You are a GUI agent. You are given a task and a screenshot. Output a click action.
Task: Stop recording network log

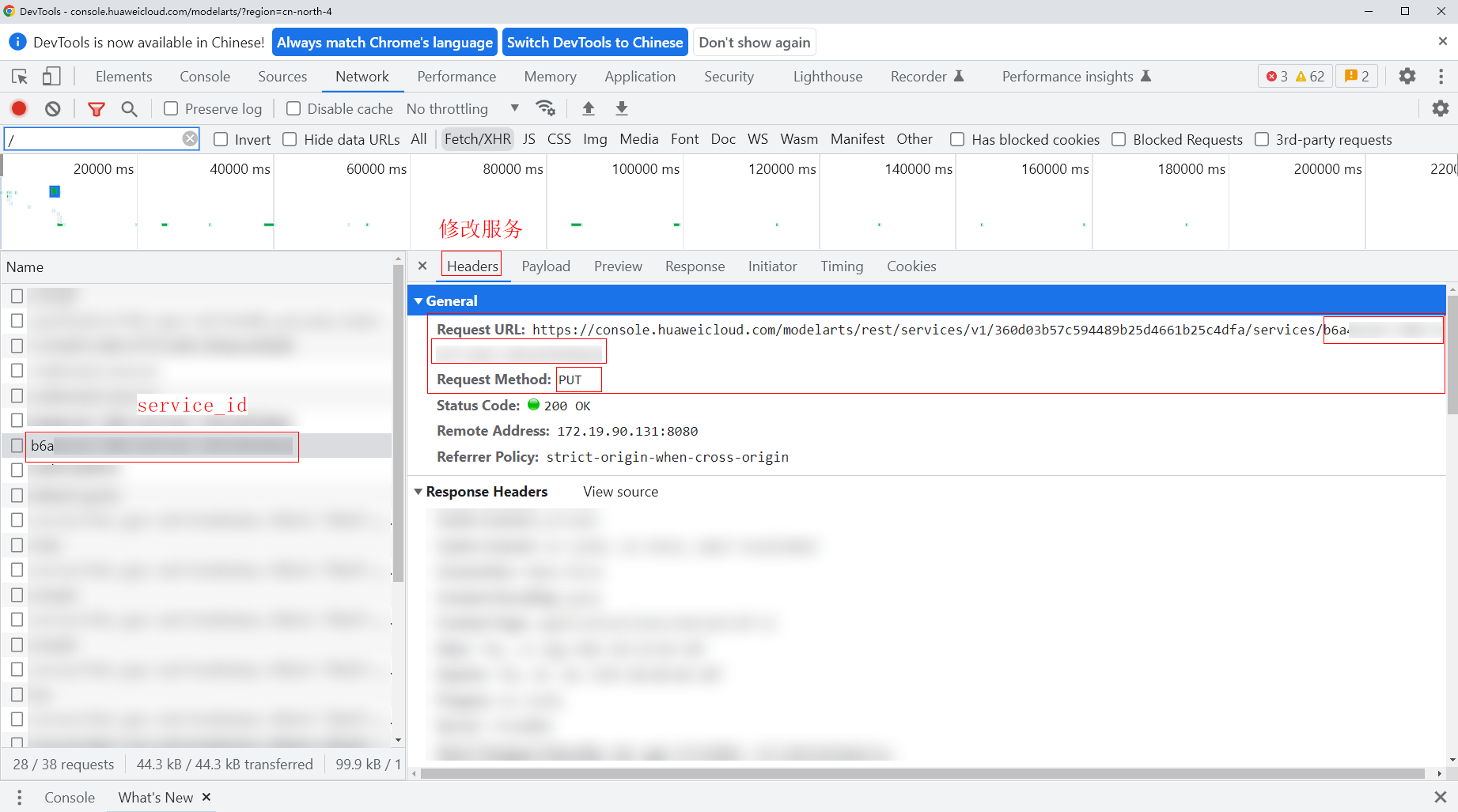(19, 108)
